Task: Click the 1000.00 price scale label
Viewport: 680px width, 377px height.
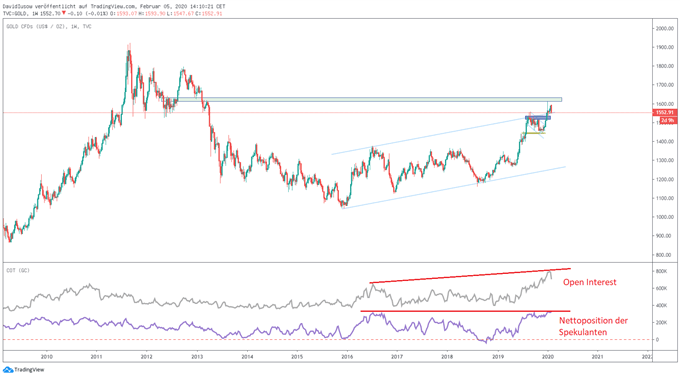Action: [665, 217]
